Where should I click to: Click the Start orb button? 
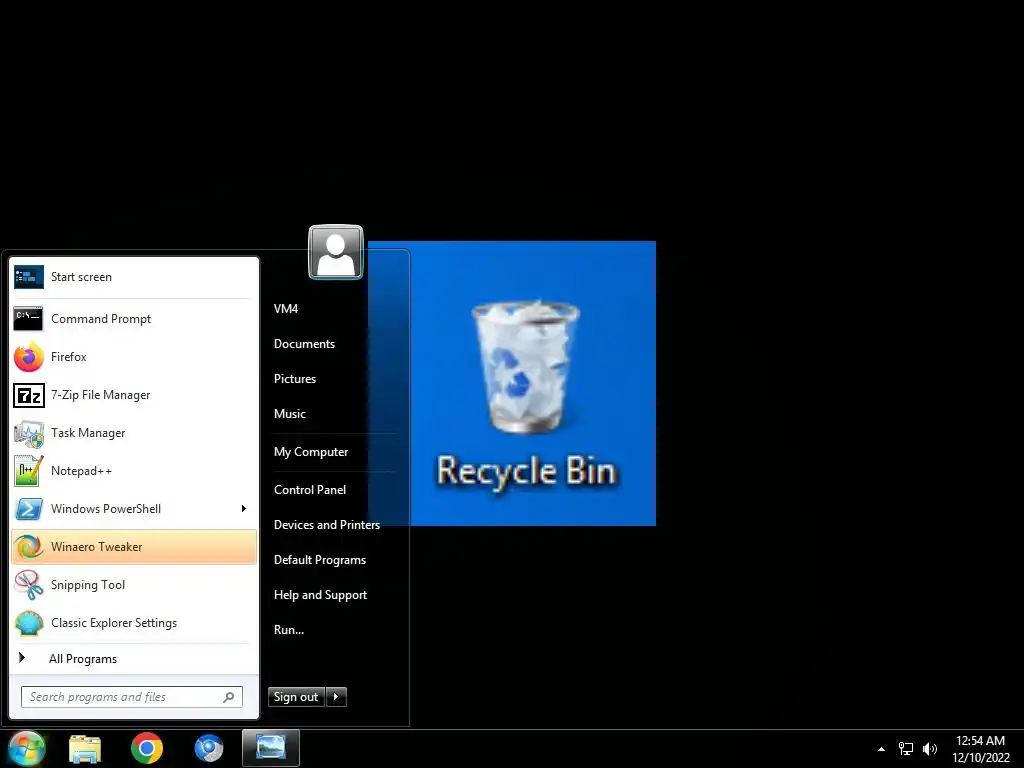(x=26, y=748)
